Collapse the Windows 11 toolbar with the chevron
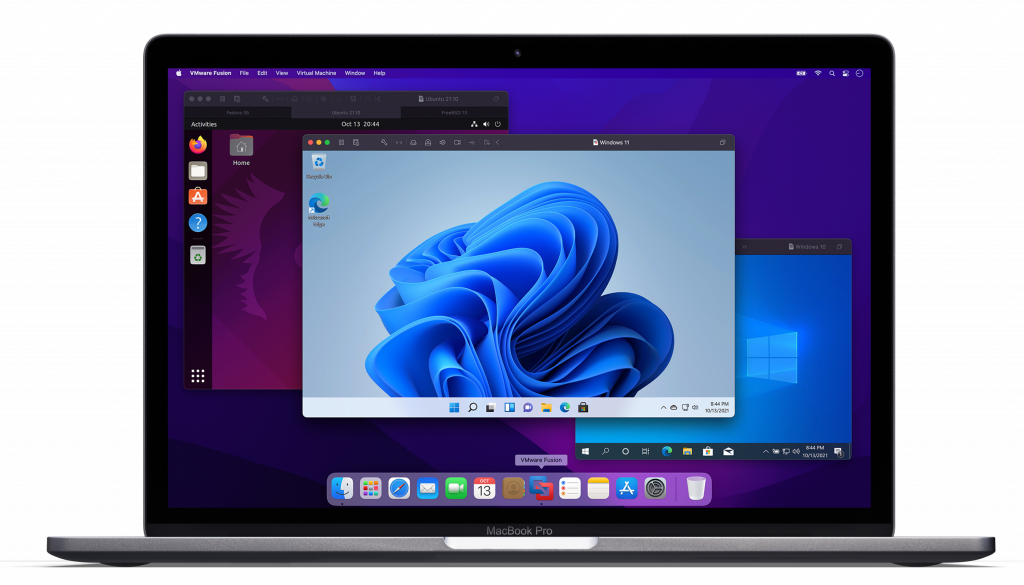Screen dimensions: 1024x585 [x=498, y=143]
